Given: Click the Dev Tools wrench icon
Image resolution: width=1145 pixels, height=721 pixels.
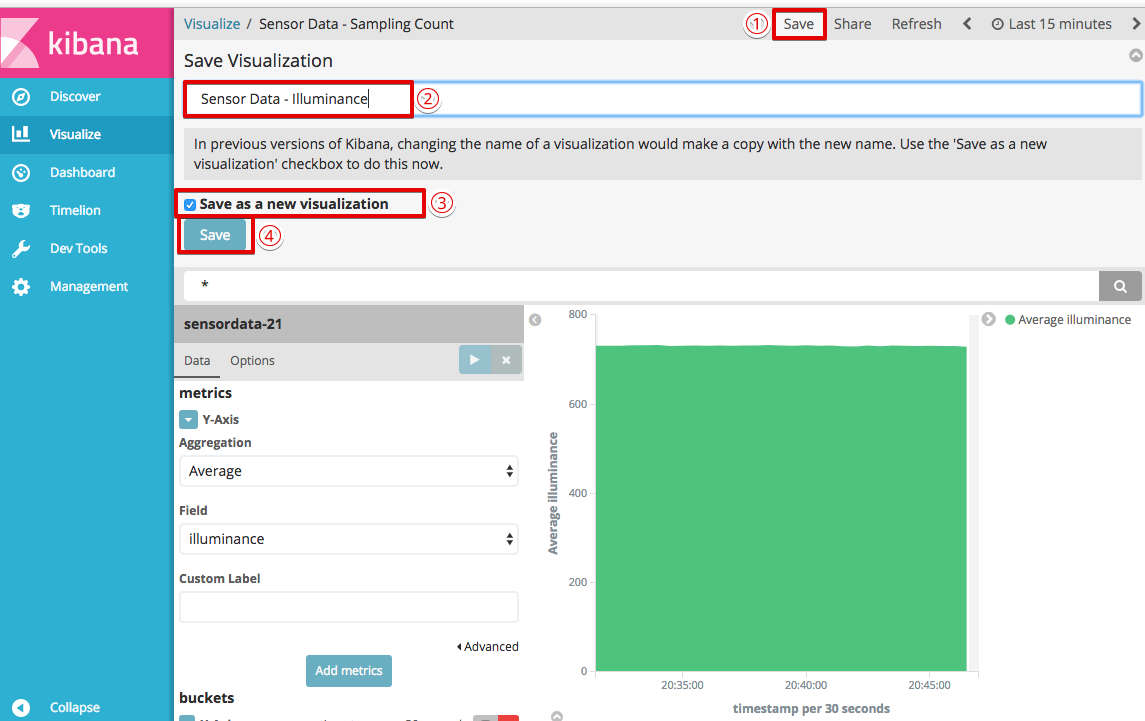Looking at the screenshot, I should [x=21, y=248].
